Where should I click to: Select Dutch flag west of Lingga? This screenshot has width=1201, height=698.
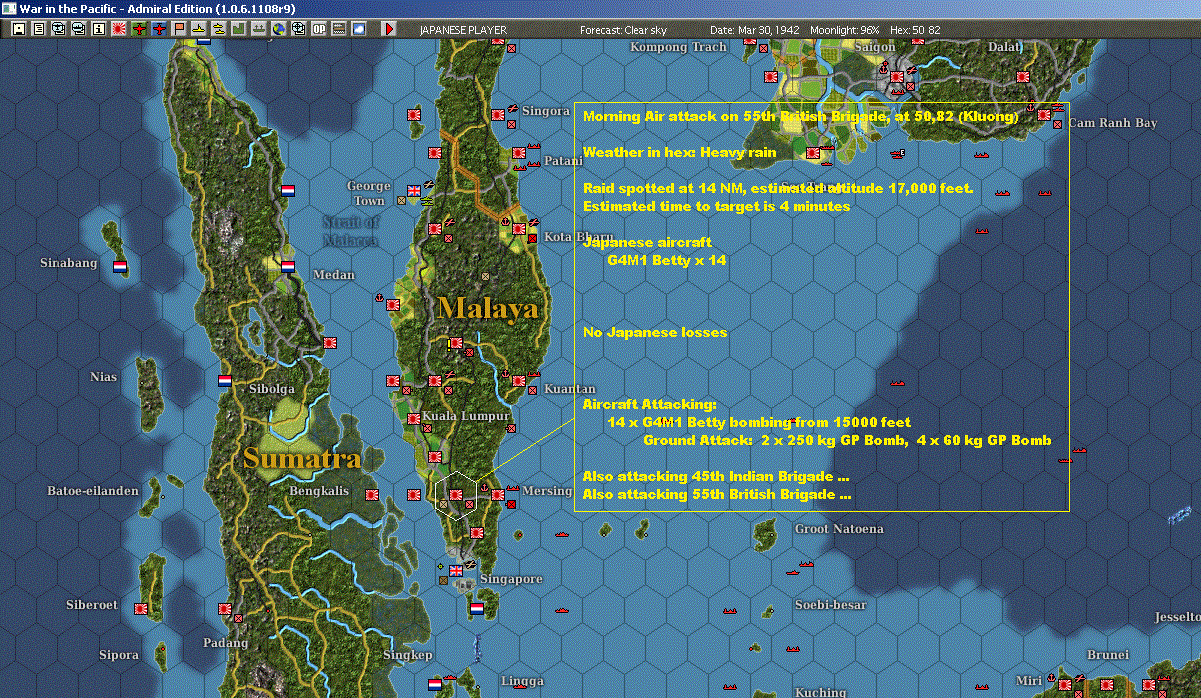click(x=435, y=684)
